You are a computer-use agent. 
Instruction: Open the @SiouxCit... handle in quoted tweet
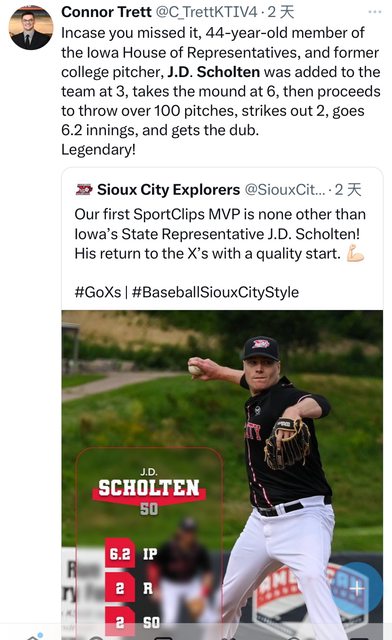click(285, 190)
